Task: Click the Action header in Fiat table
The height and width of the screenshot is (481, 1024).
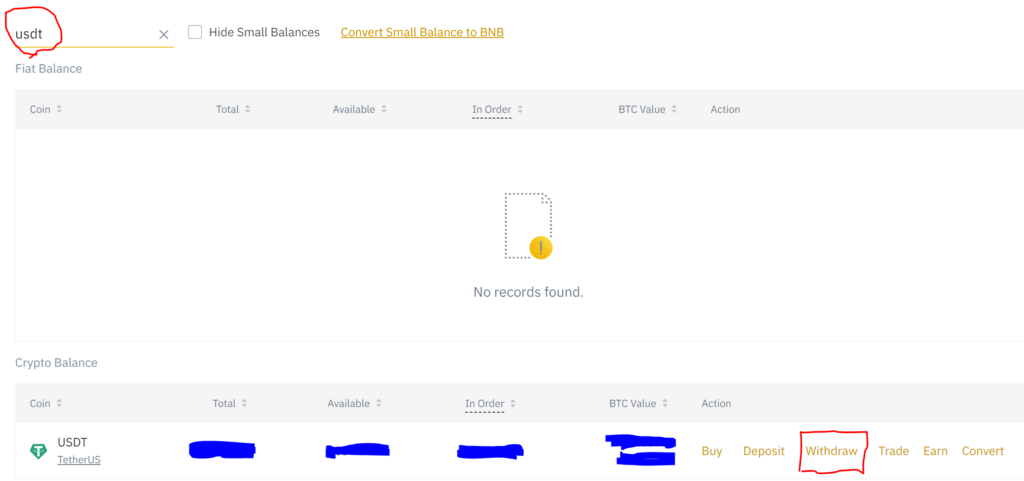Action: click(725, 110)
